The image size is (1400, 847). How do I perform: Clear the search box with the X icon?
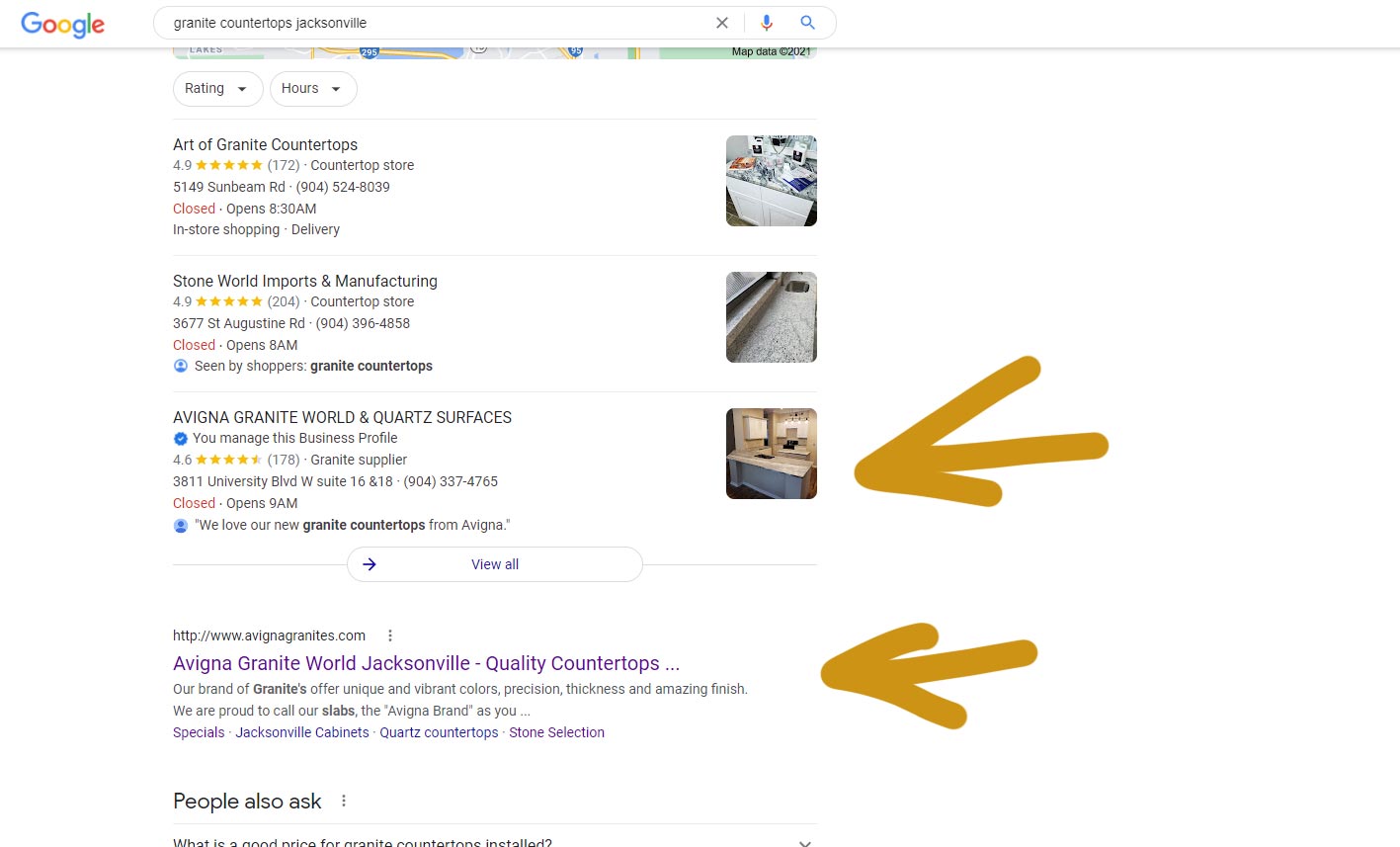(722, 23)
